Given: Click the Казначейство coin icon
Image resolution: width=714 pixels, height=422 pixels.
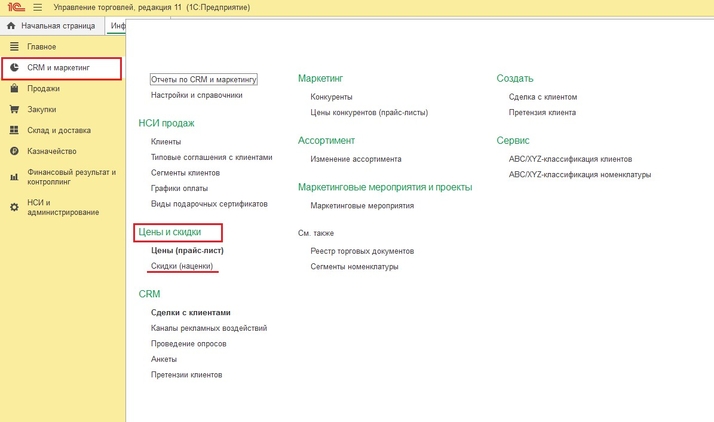Looking at the screenshot, I should click(x=14, y=151).
